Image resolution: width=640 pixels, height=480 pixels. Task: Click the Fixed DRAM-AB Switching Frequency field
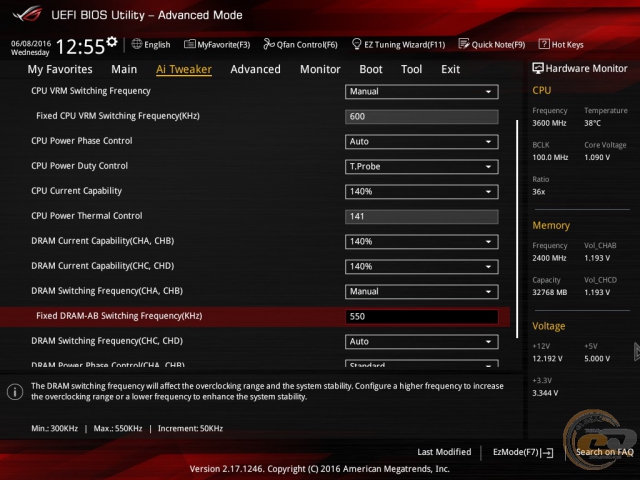click(x=422, y=317)
